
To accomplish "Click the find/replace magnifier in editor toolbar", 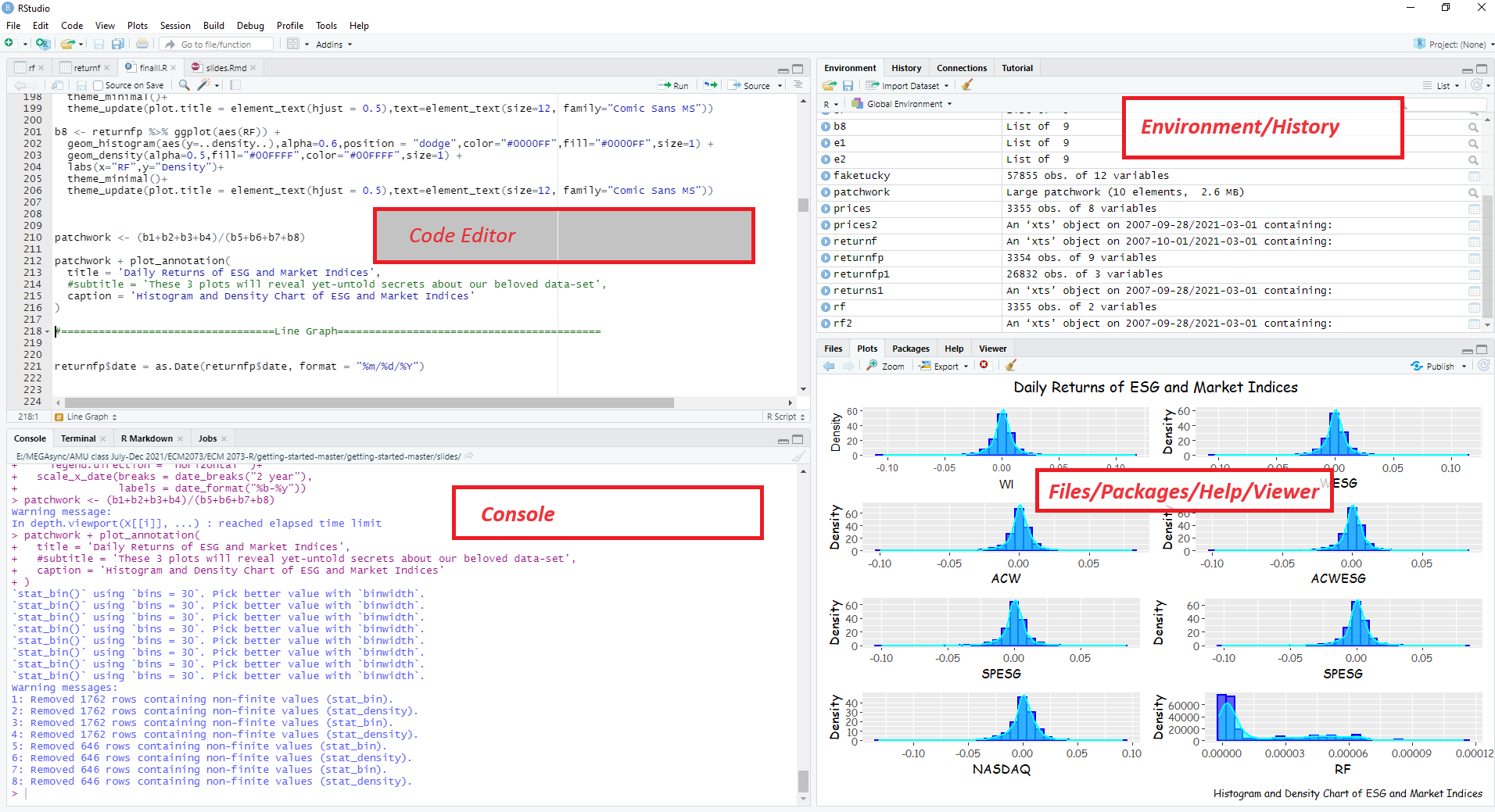I will pyautogui.click(x=184, y=85).
